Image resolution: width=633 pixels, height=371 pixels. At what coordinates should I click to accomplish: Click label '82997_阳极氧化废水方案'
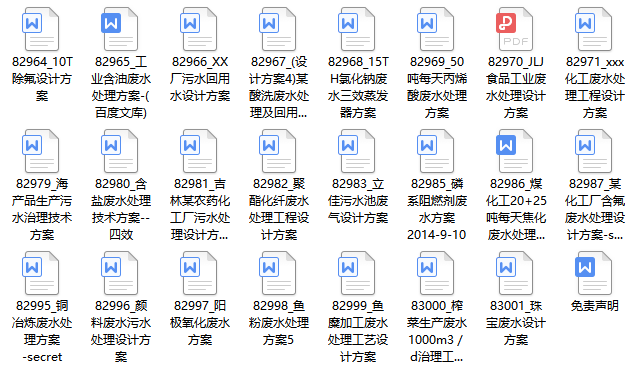coord(200,323)
